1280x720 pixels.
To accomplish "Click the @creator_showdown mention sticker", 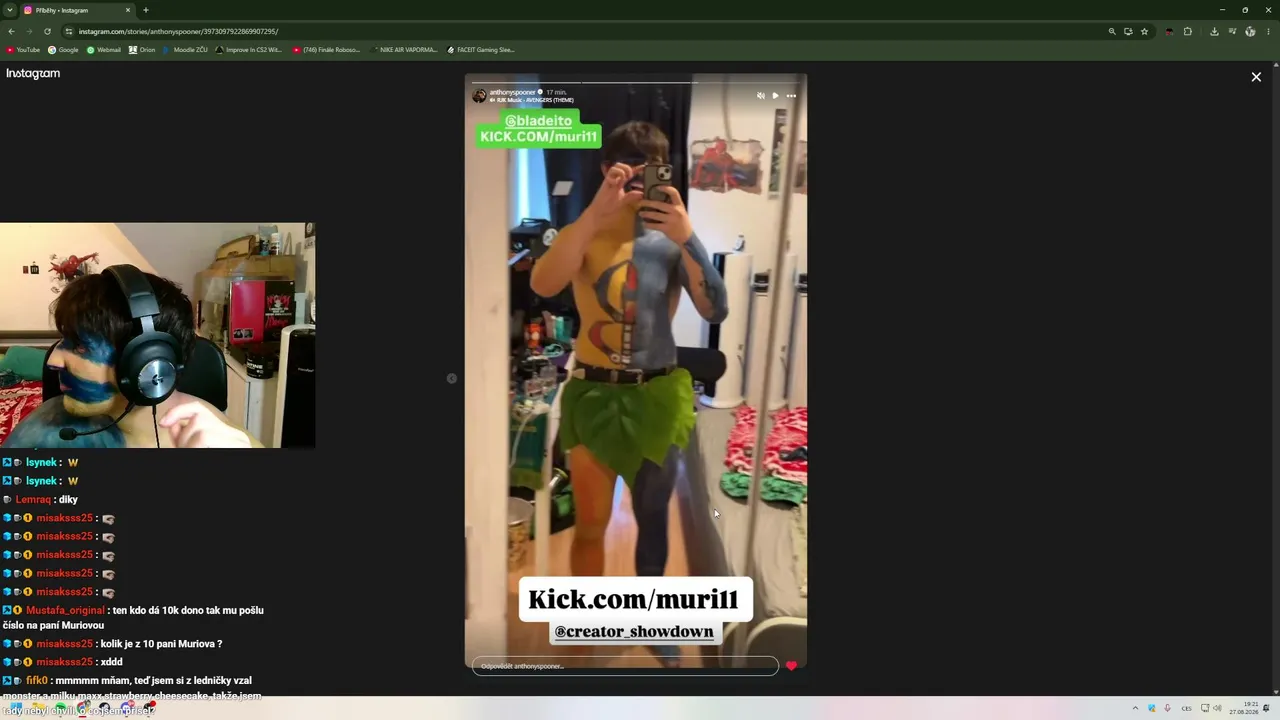I will 634,632.
